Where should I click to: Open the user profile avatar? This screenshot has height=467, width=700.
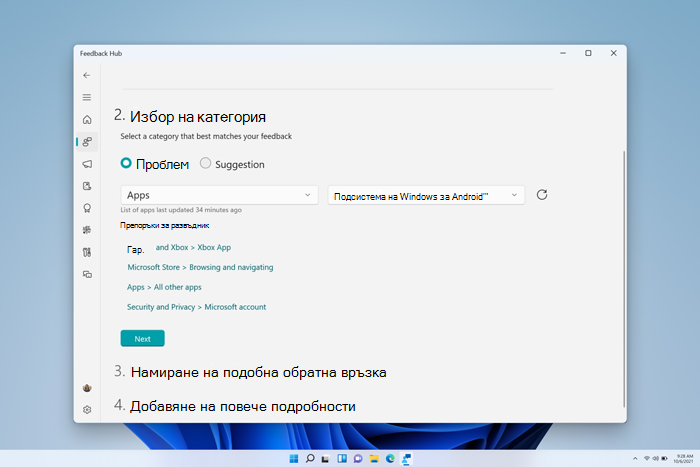[x=87, y=388]
